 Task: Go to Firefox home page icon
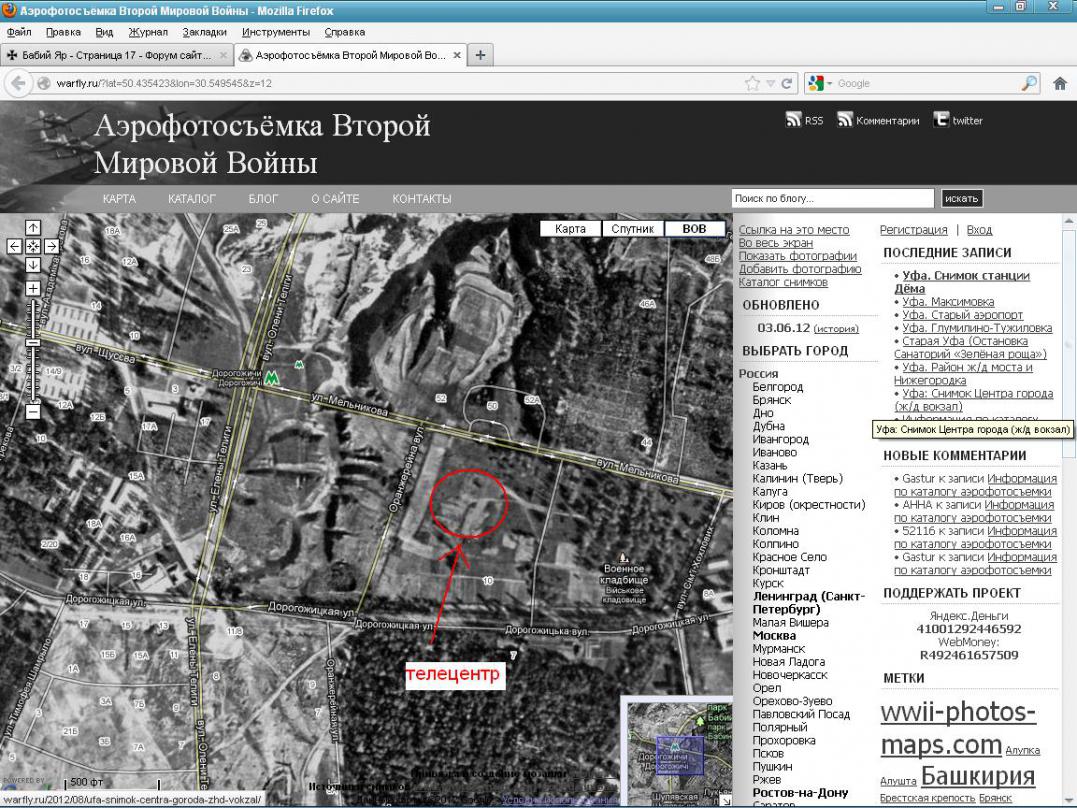click(1060, 84)
